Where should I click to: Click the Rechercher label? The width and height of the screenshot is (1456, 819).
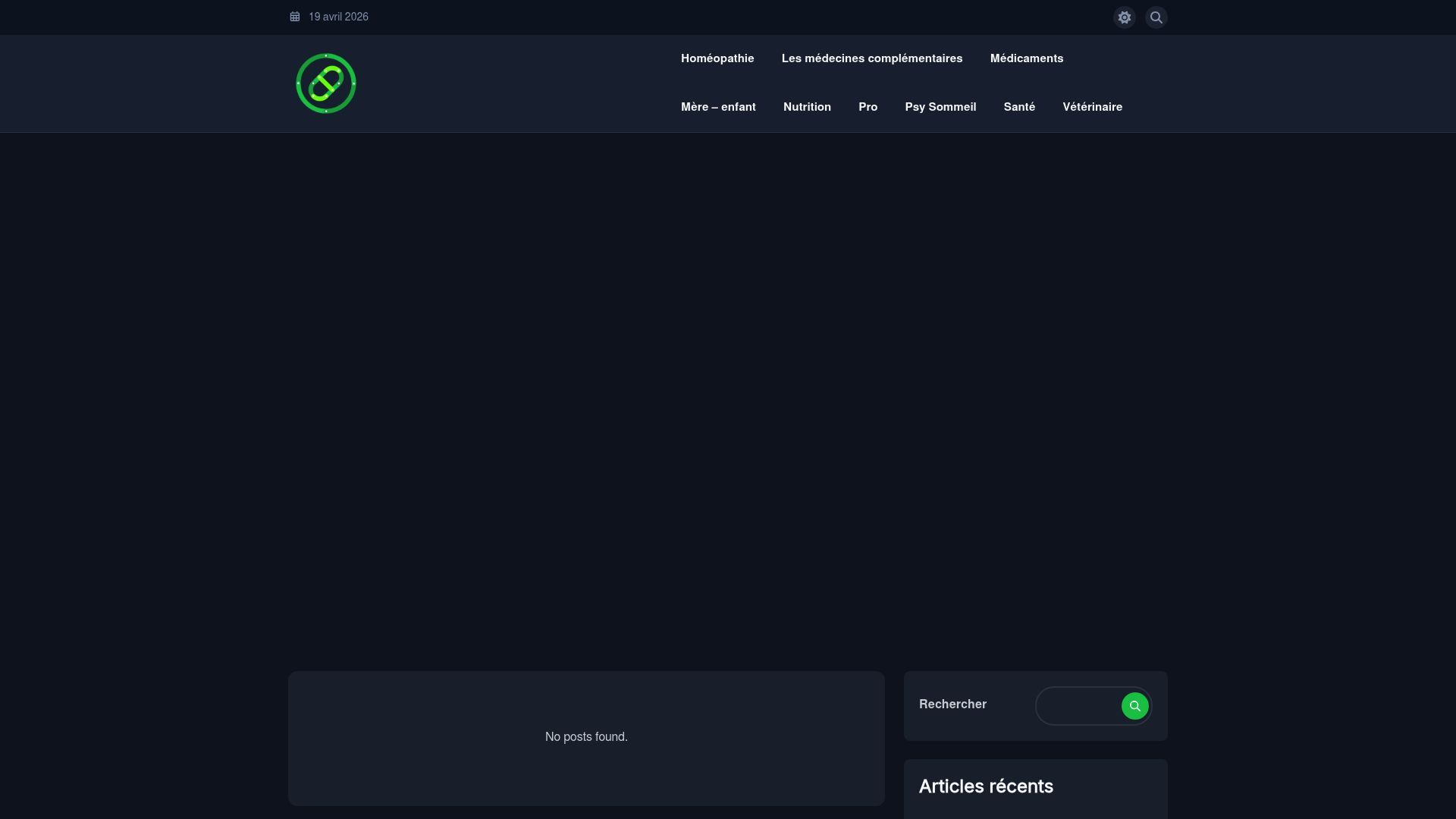coord(952,704)
